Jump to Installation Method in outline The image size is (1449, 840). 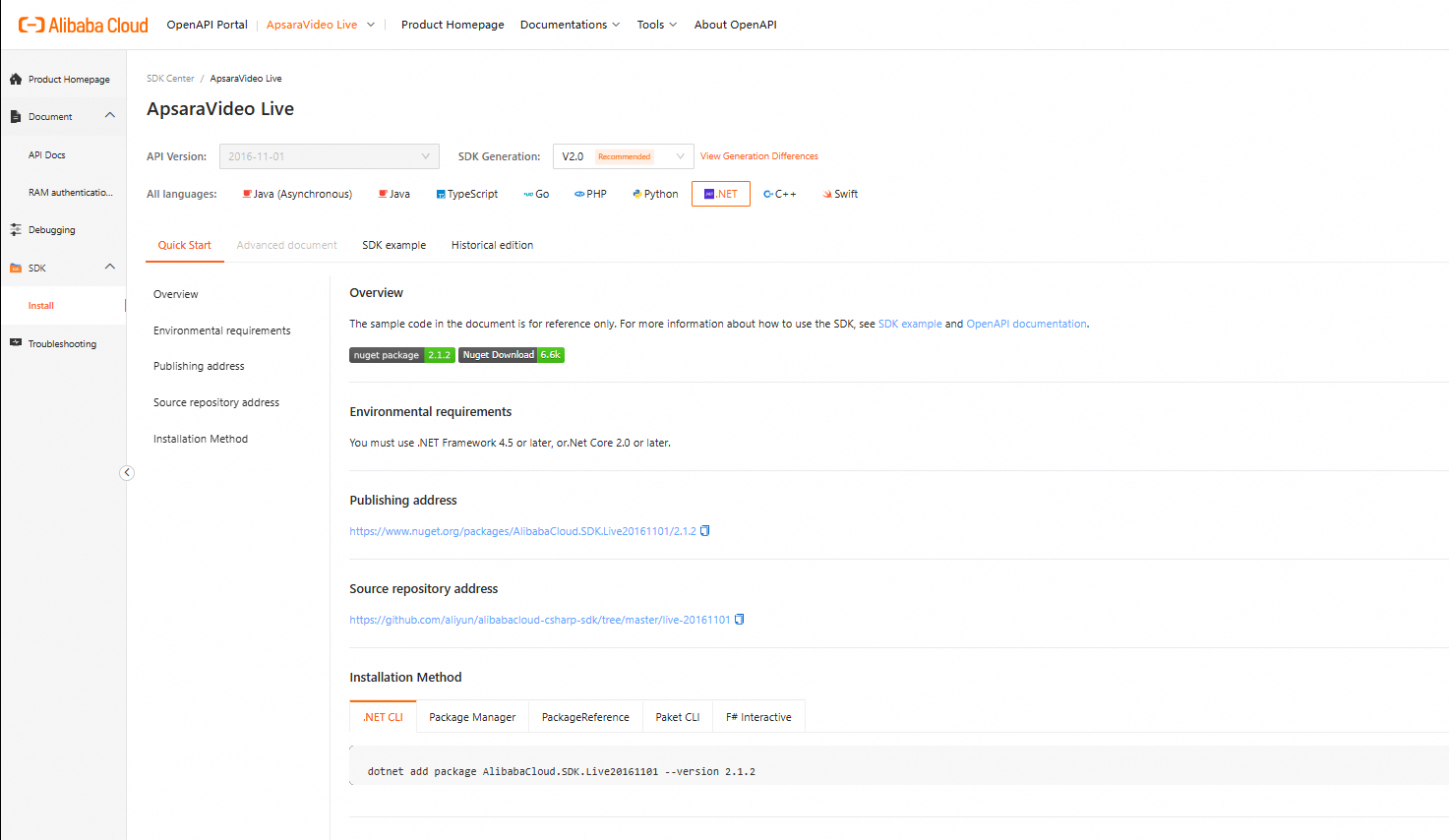(201, 439)
